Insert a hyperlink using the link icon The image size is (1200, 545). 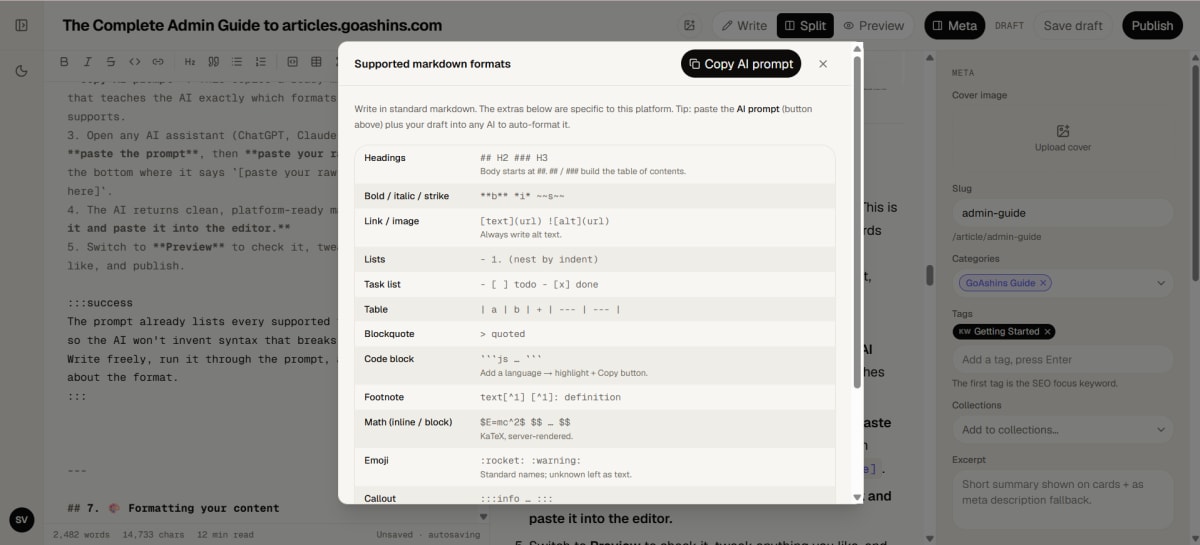158,62
